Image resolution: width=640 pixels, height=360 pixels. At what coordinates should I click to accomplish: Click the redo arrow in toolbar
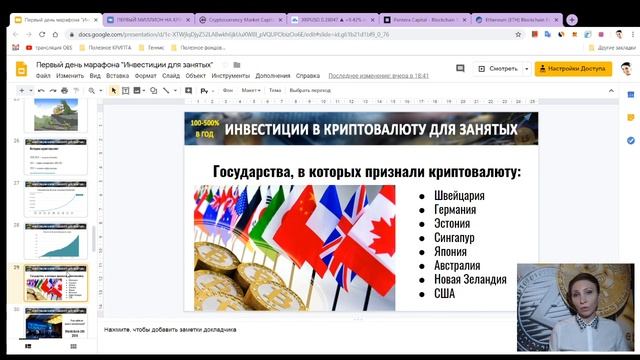[x=53, y=90]
